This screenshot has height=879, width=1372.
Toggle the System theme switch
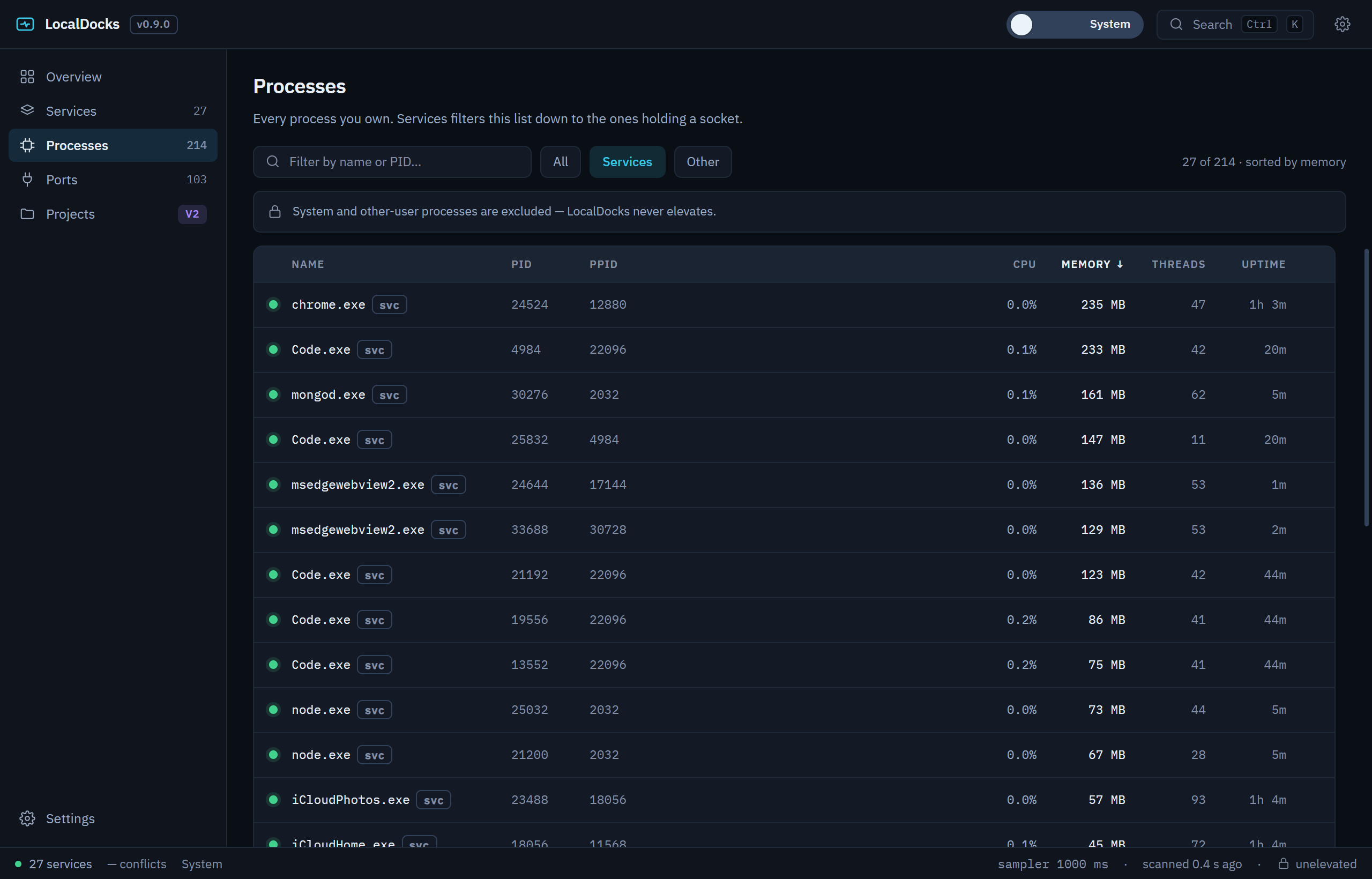(x=1074, y=24)
